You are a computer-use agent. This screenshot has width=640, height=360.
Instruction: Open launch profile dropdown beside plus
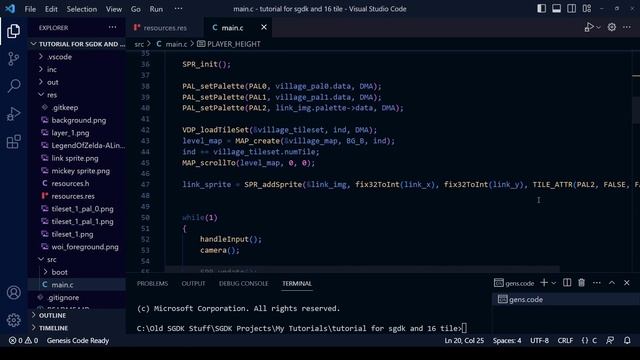click(x=554, y=282)
